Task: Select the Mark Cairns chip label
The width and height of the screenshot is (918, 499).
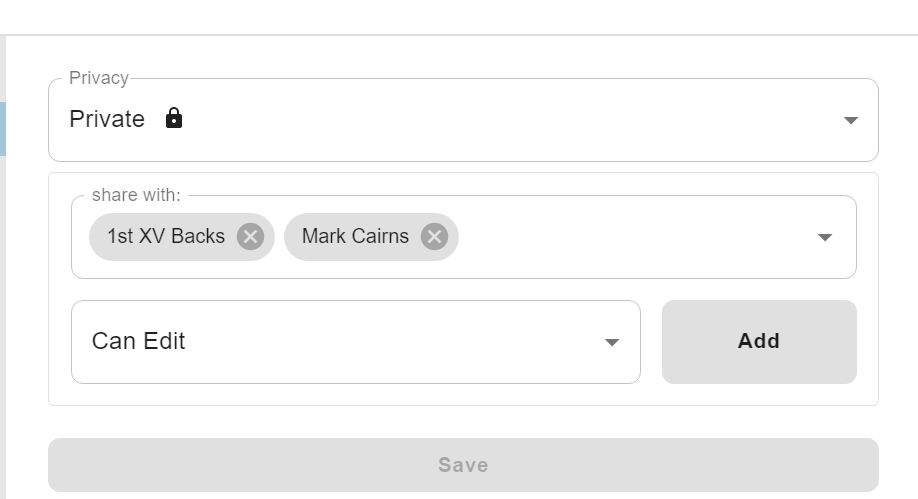Action: (x=355, y=236)
